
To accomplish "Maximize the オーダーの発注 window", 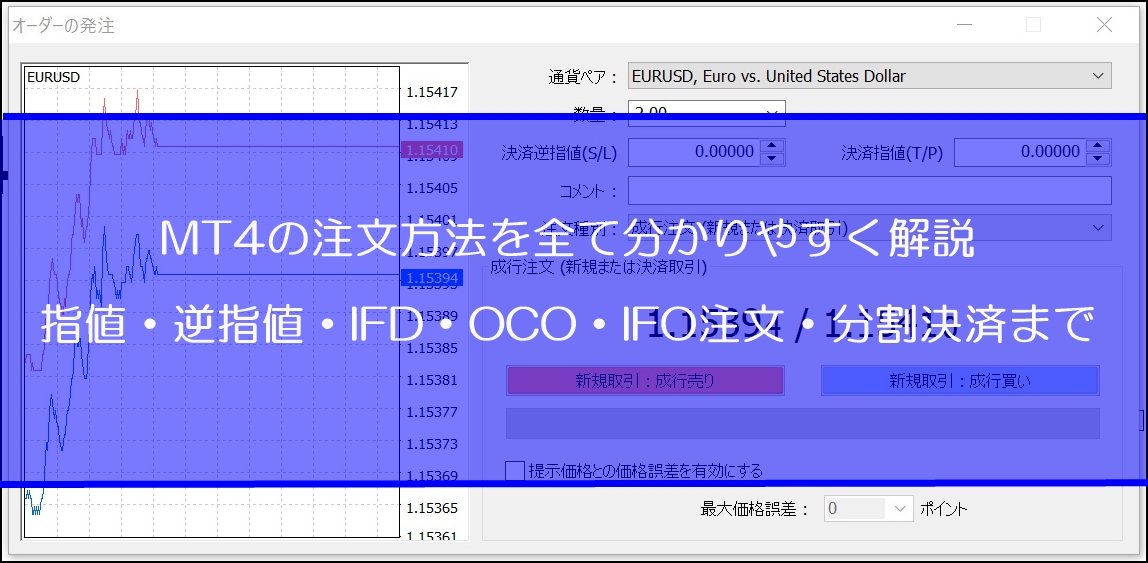I will click(x=1033, y=25).
